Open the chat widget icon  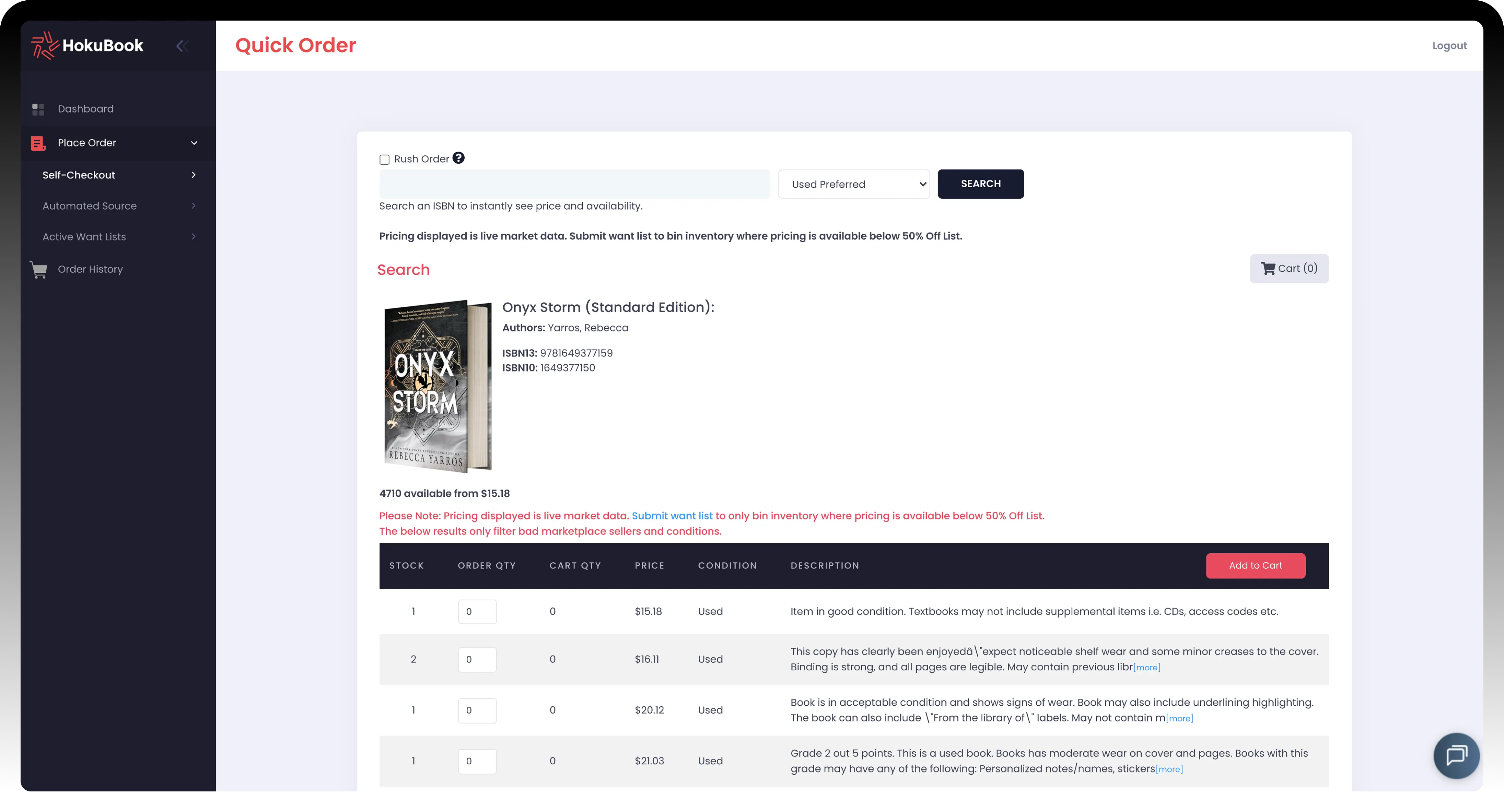coord(1456,755)
